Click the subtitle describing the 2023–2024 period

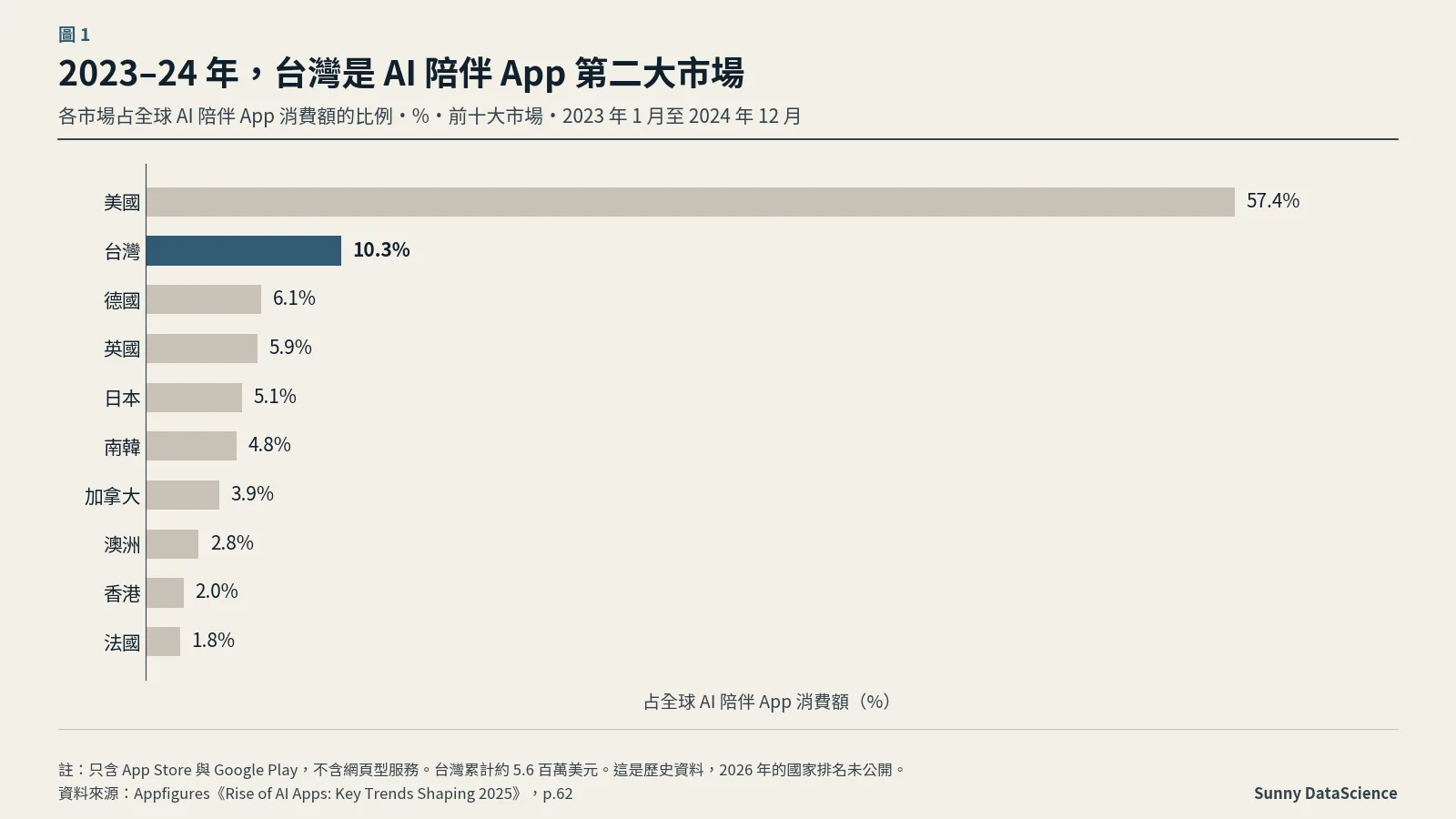430,116
